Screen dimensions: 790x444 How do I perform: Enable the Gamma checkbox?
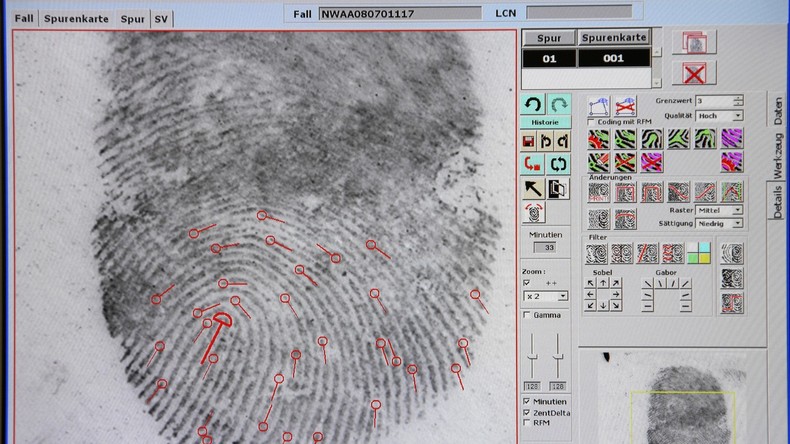click(x=527, y=315)
